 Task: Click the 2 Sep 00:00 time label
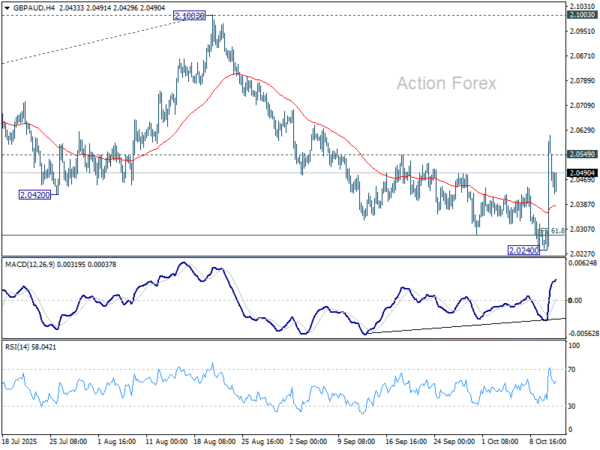[x=308, y=442]
